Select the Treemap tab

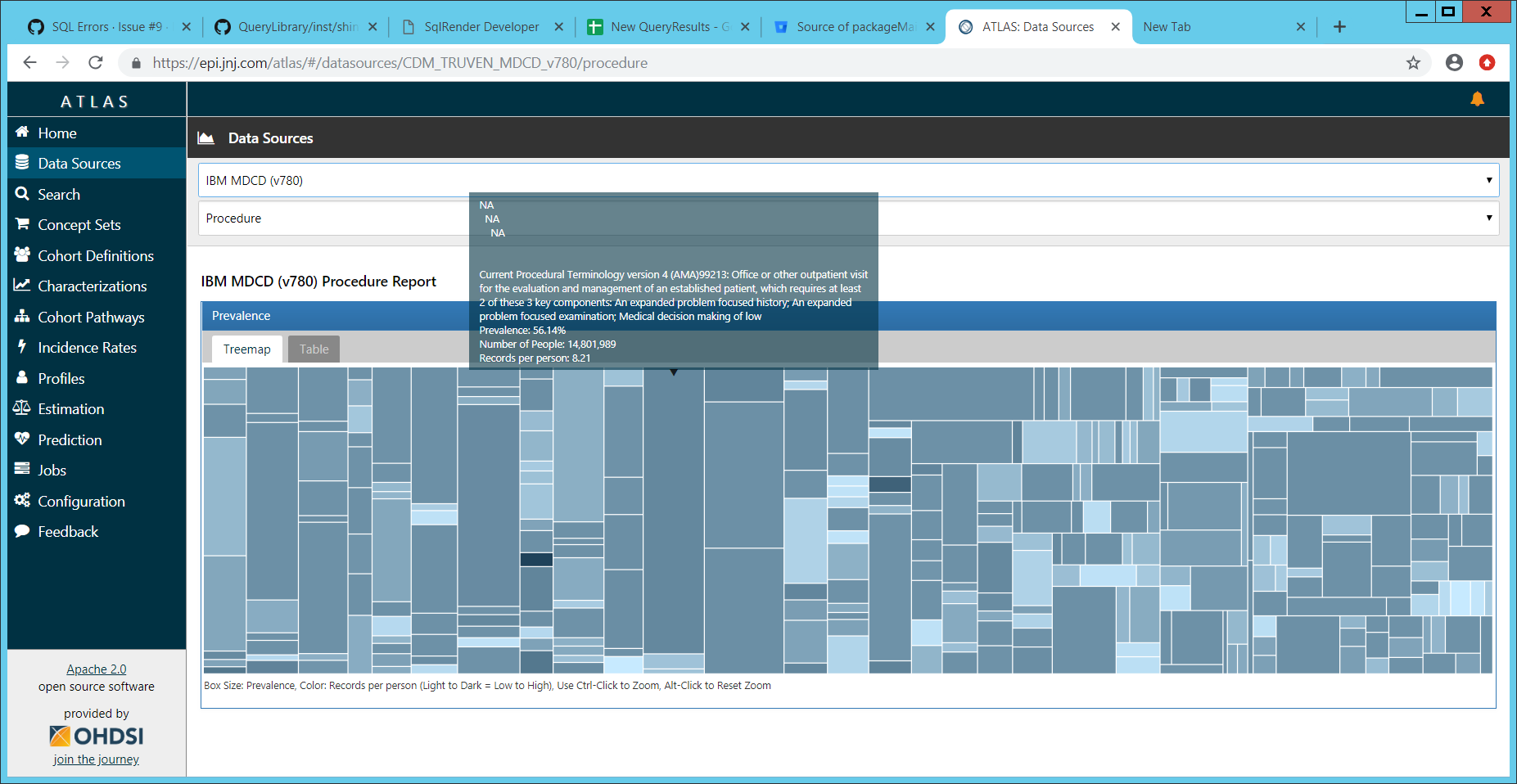pos(246,349)
